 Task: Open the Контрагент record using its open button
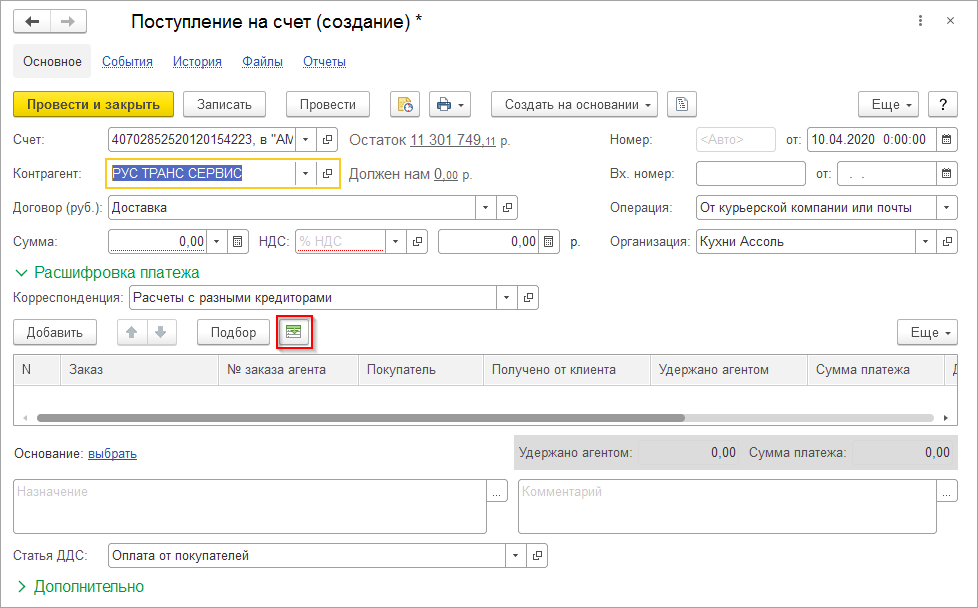click(327, 173)
